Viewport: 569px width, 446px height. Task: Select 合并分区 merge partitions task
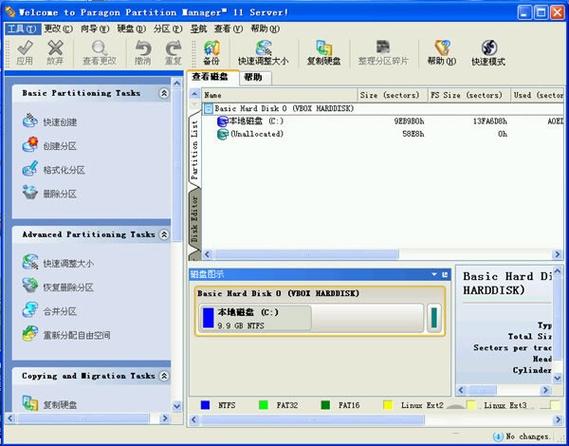click(x=50, y=311)
